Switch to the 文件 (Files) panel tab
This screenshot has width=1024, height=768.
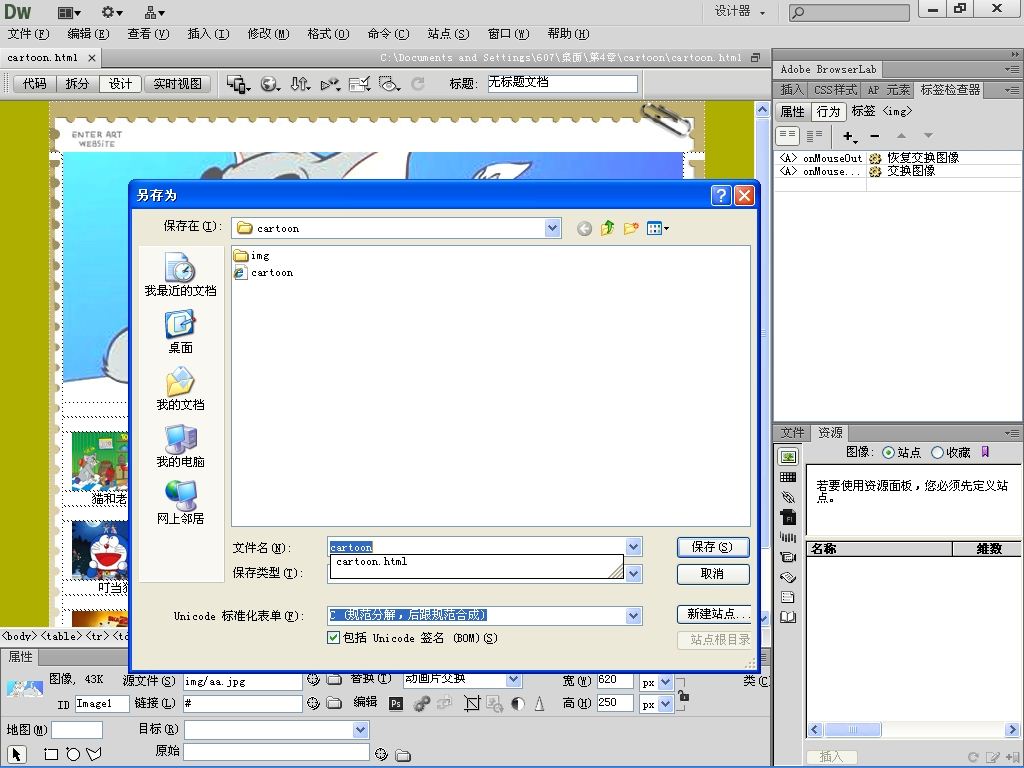point(792,432)
